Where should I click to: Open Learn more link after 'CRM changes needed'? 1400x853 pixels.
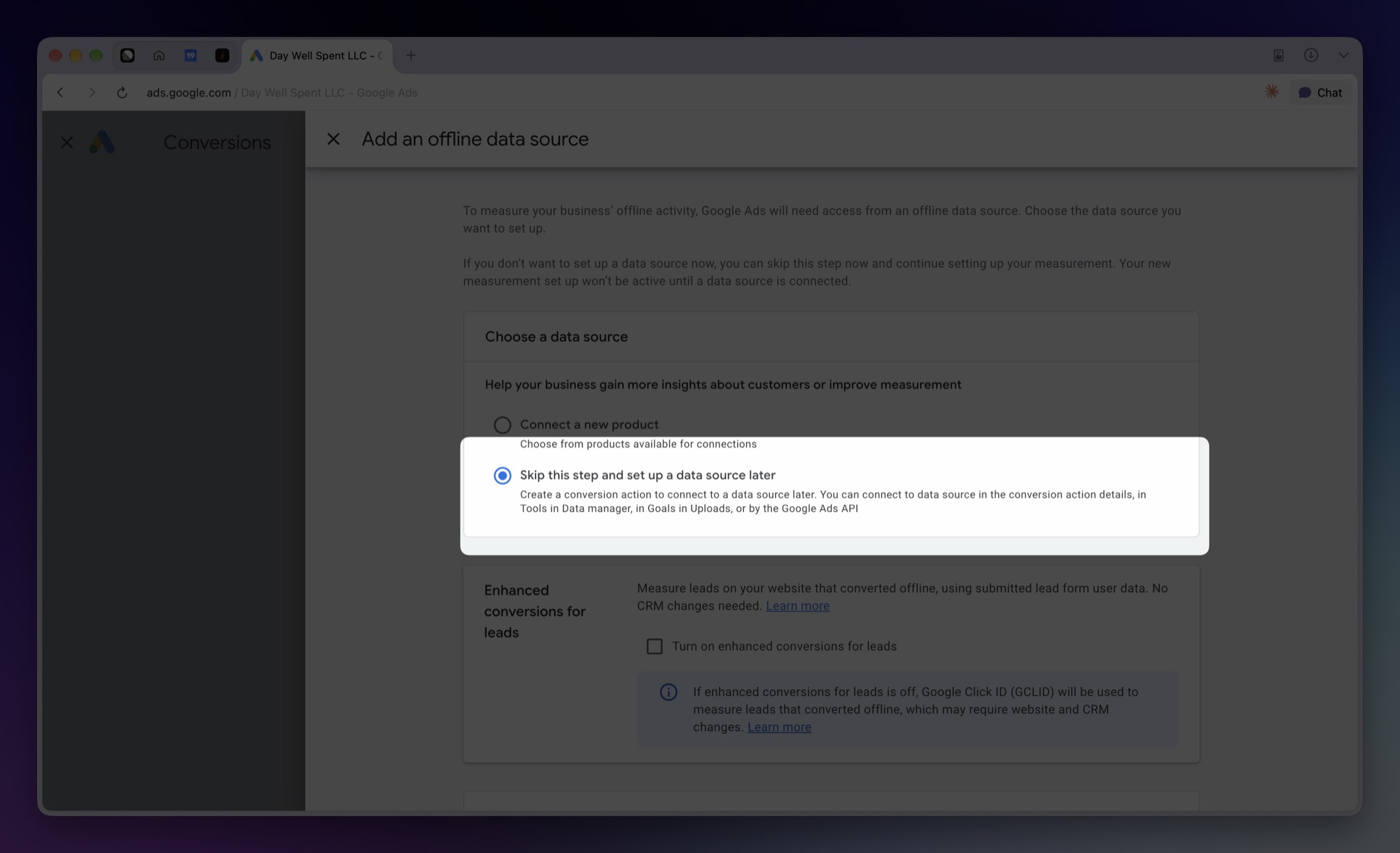[x=797, y=606]
